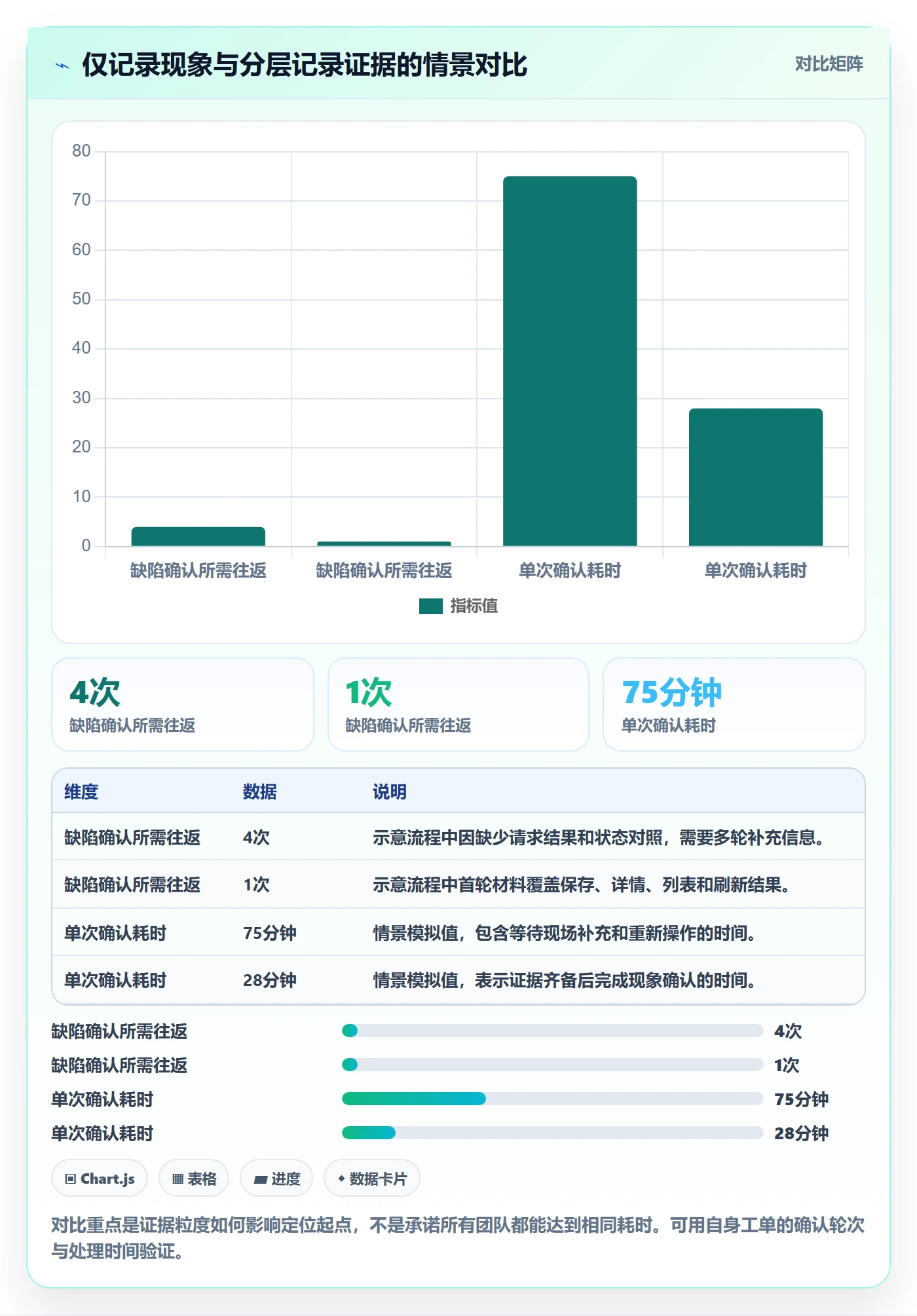Image resolution: width=917 pixels, height=1316 pixels.
Task: Click the 维度 column header
Action: 81,792
